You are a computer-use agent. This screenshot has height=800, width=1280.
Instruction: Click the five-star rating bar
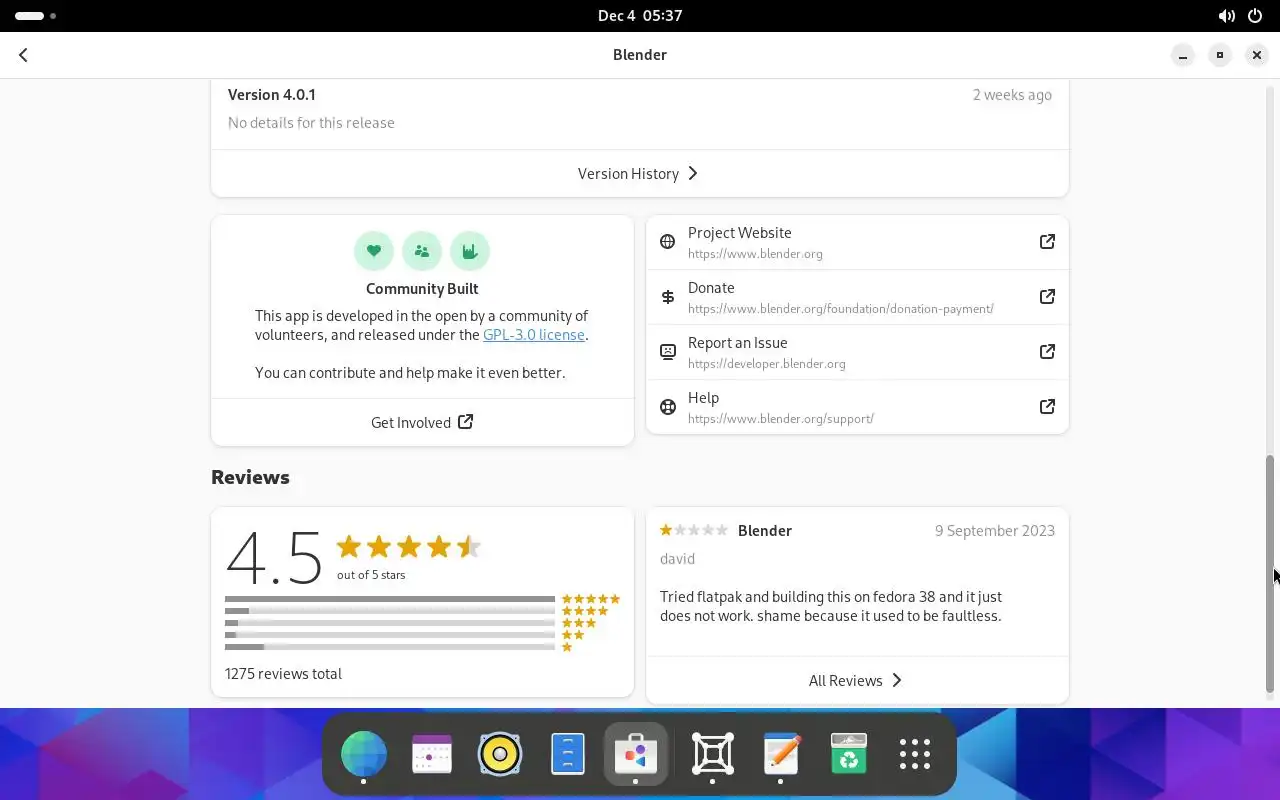pyautogui.click(x=390, y=599)
